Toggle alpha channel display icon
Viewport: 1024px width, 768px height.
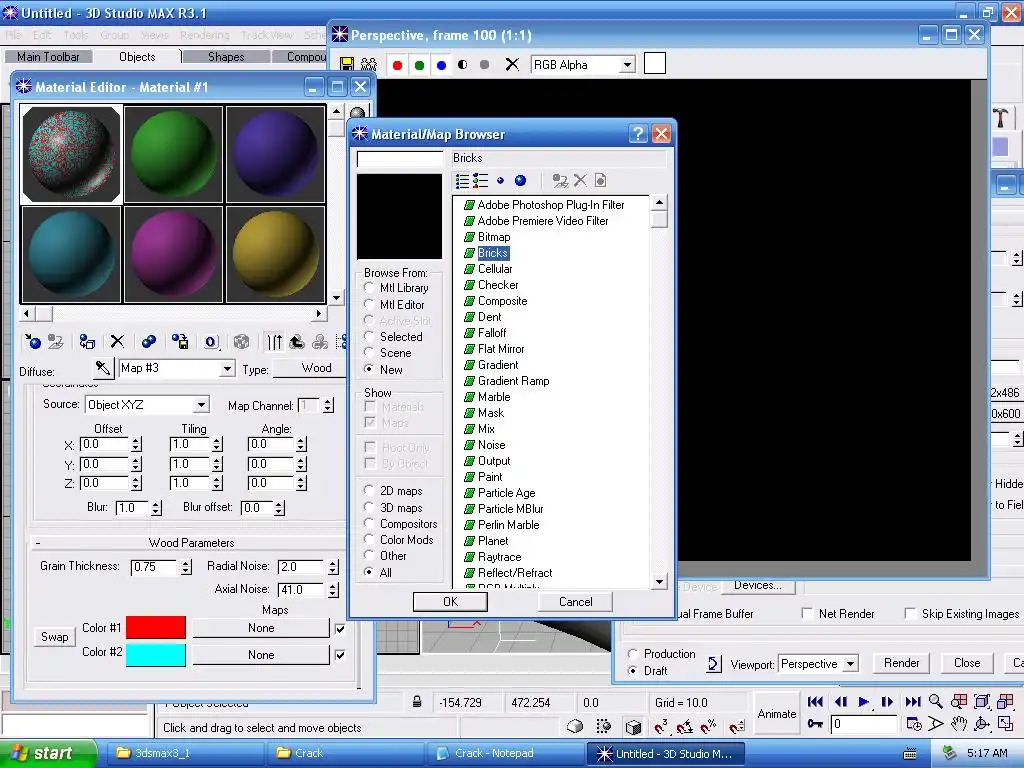coord(463,65)
